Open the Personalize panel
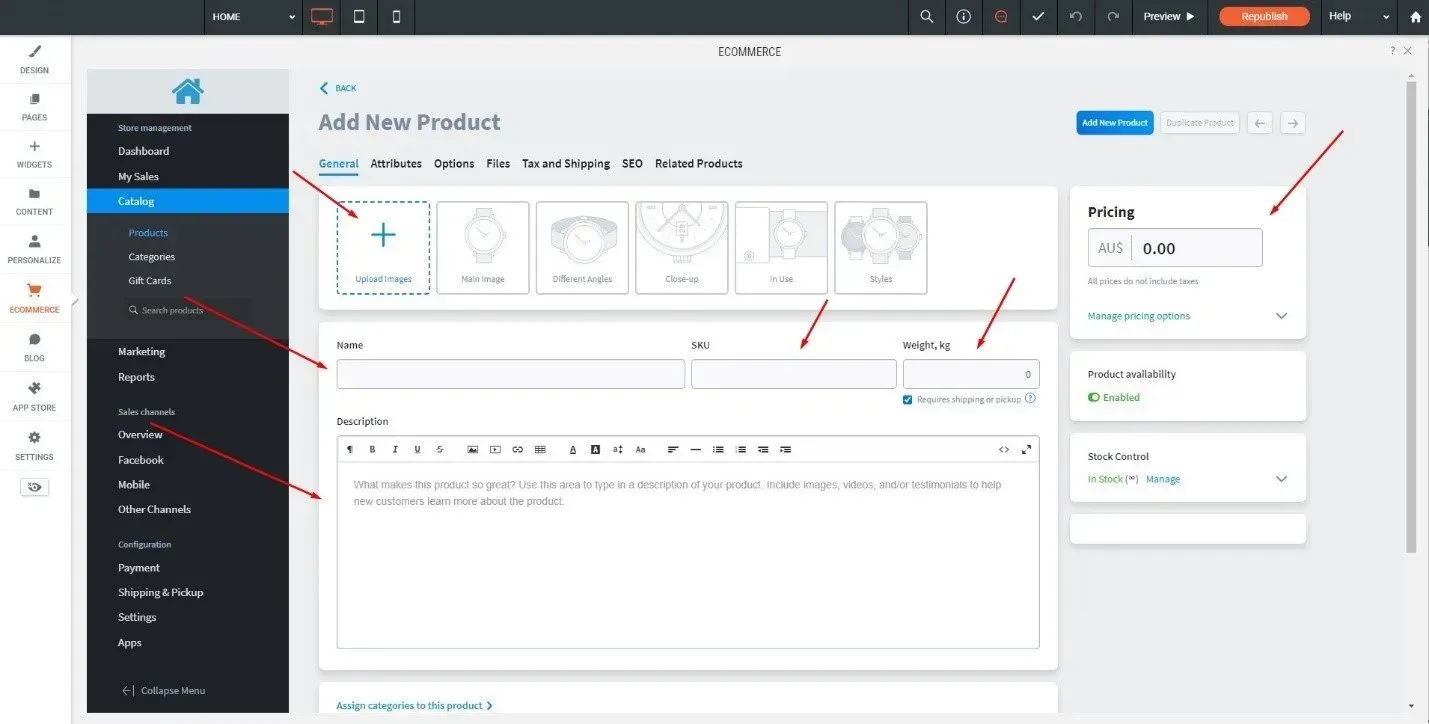Image resolution: width=1429 pixels, height=724 pixels. tap(35, 249)
